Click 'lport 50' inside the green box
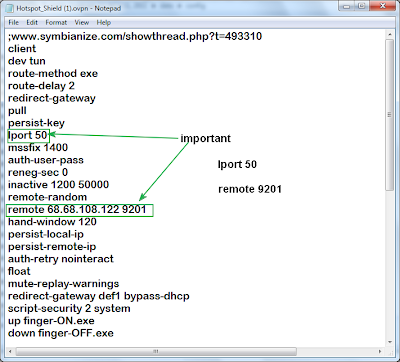The width and height of the screenshot is (400, 362). [x=28, y=135]
